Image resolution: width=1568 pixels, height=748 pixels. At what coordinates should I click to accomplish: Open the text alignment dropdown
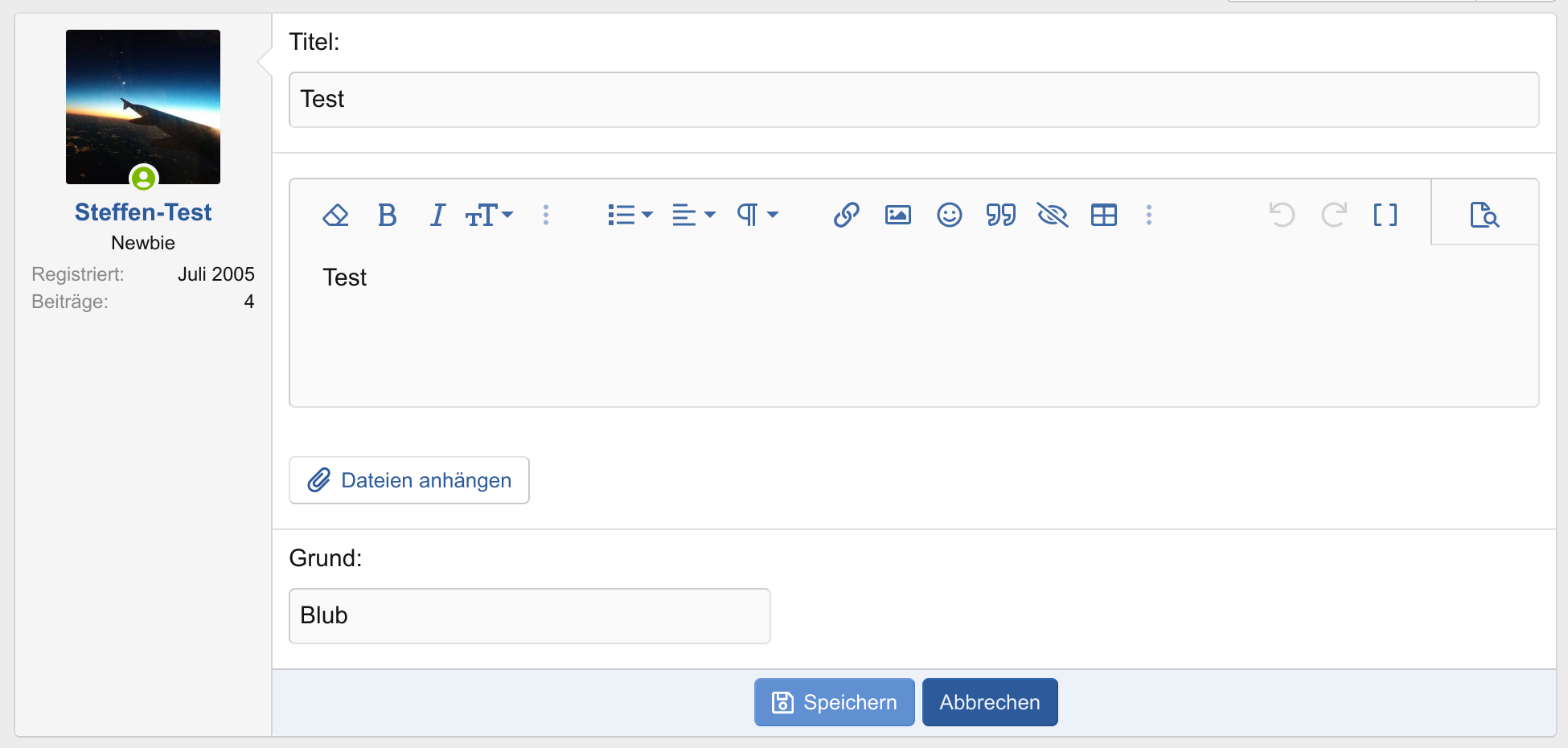[692, 215]
